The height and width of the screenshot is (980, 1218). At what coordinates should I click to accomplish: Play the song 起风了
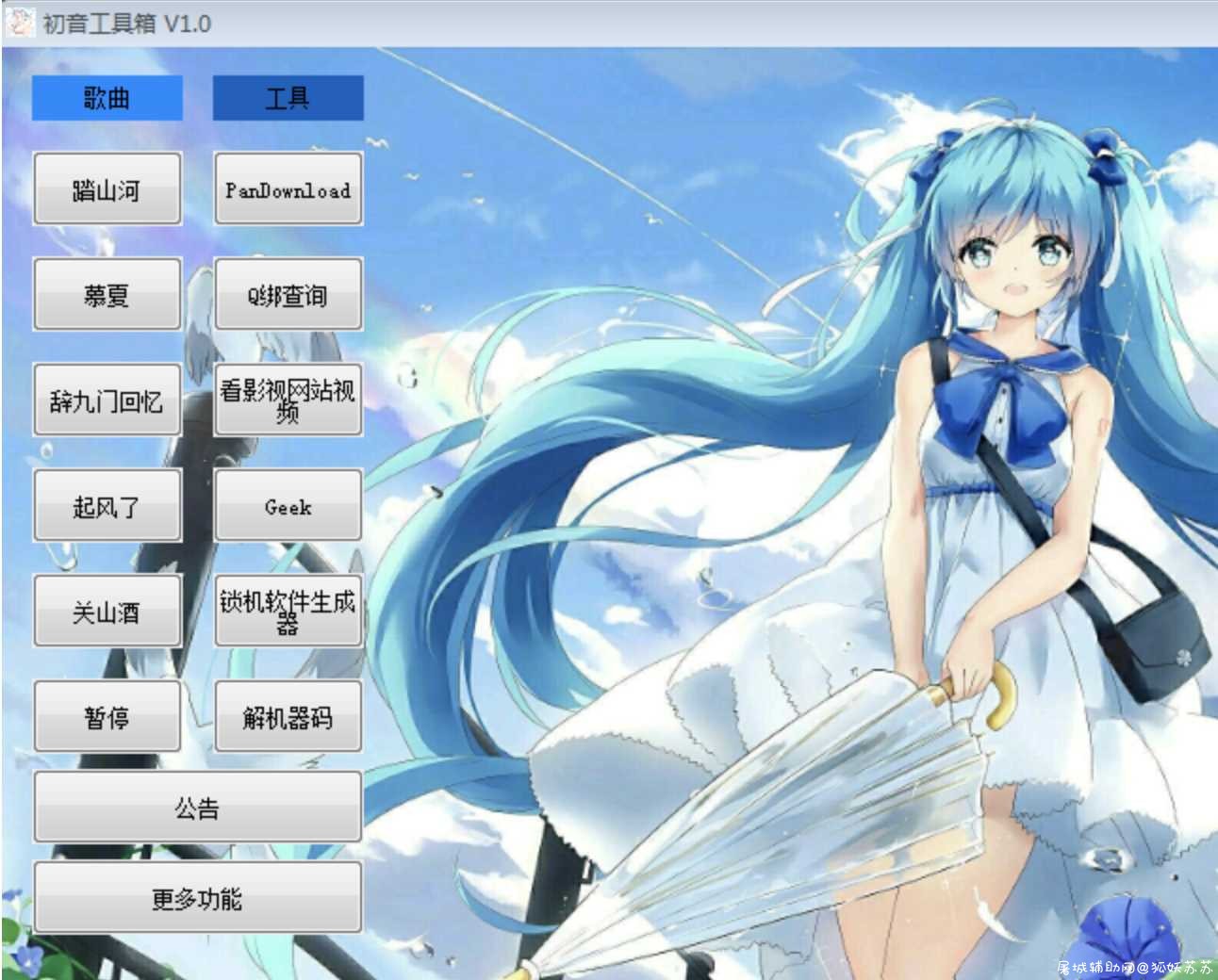pyautogui.click(x=107, y=506)
